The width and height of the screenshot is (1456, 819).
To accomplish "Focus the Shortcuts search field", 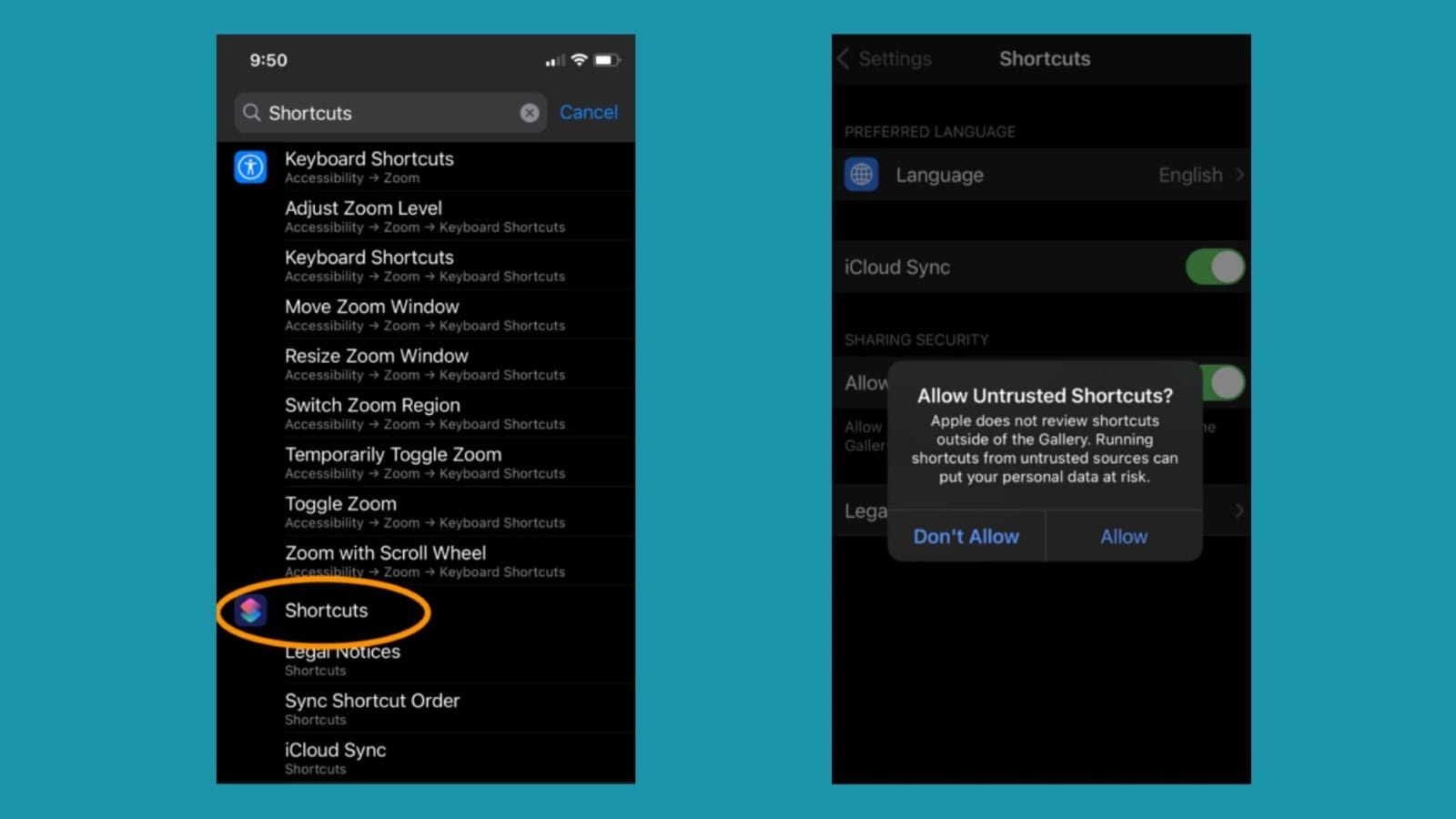I will 390,113.
